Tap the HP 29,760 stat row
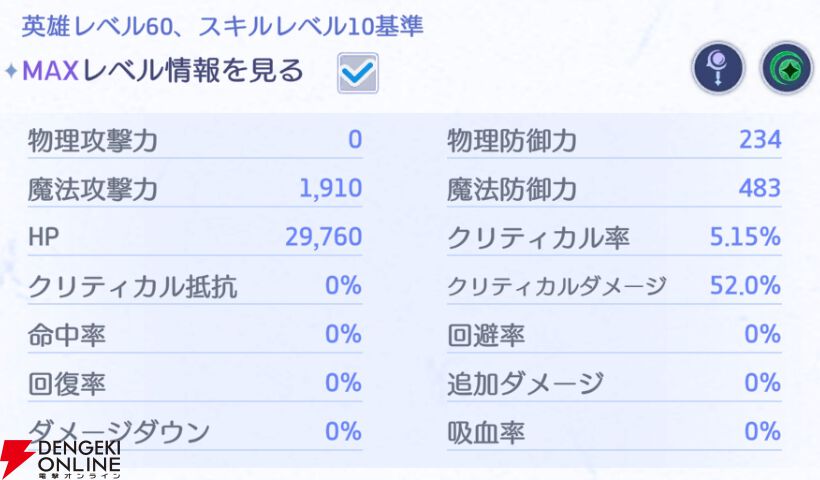820x480 pixels. pos(195,237)
